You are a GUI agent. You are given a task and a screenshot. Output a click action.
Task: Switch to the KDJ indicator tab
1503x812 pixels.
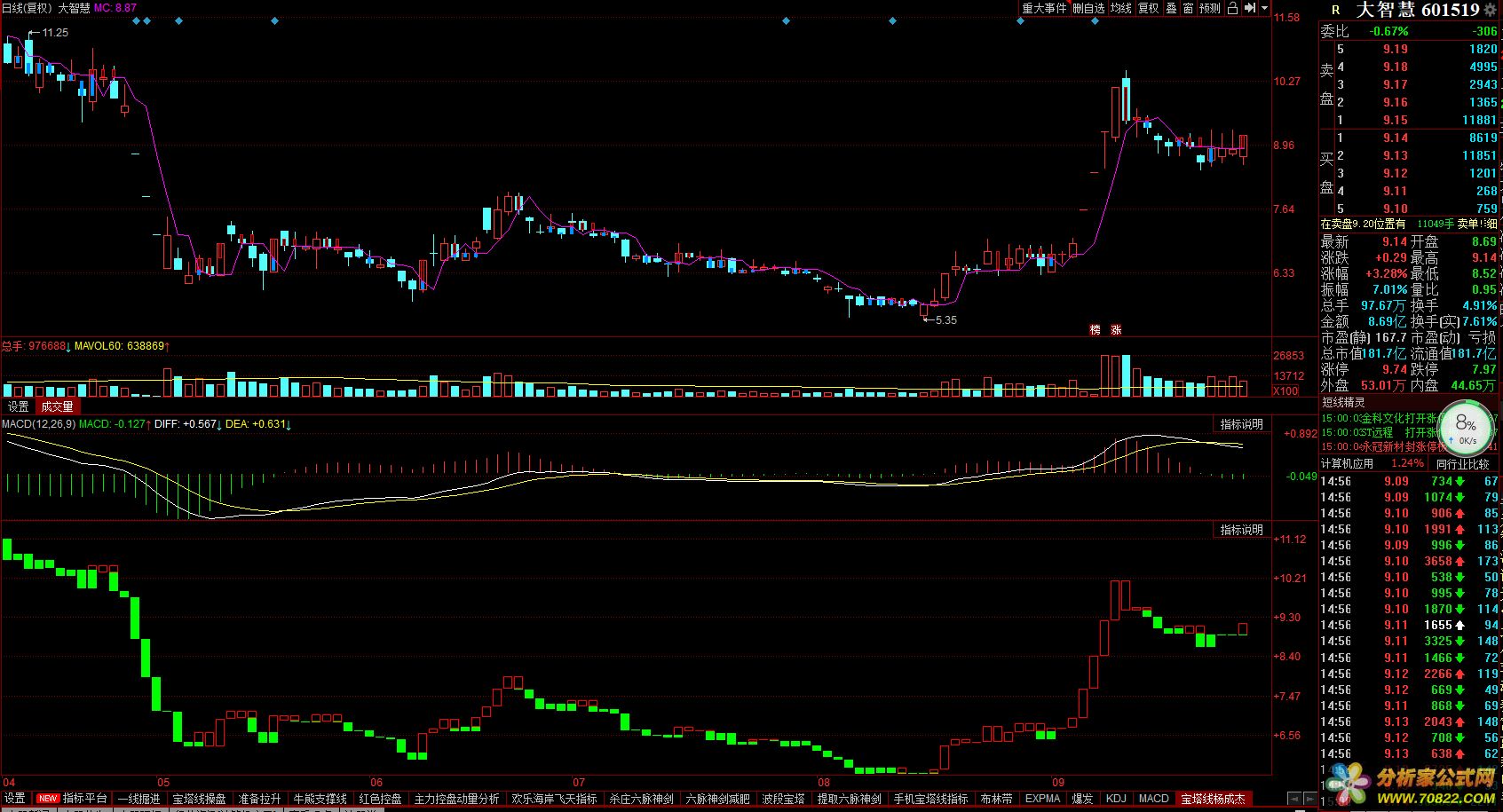click(x=1116, y=799)
